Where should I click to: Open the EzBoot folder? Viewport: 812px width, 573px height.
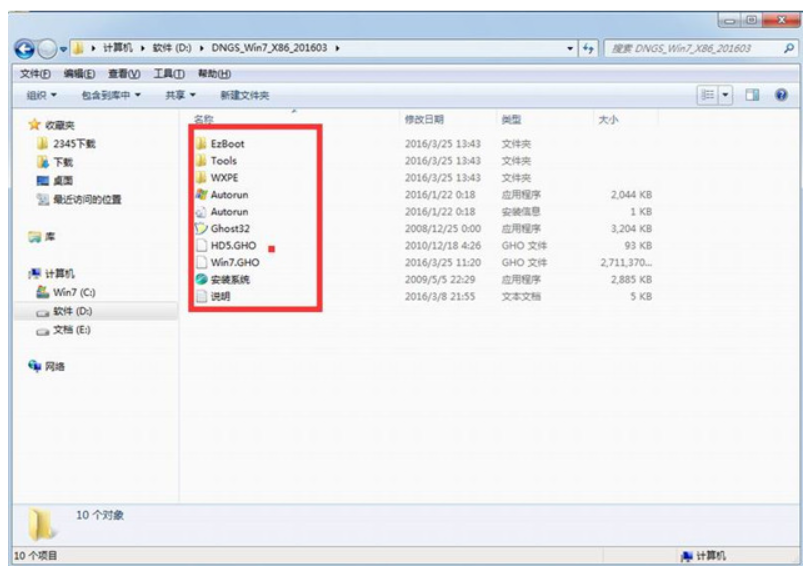(x=227, y=144)
